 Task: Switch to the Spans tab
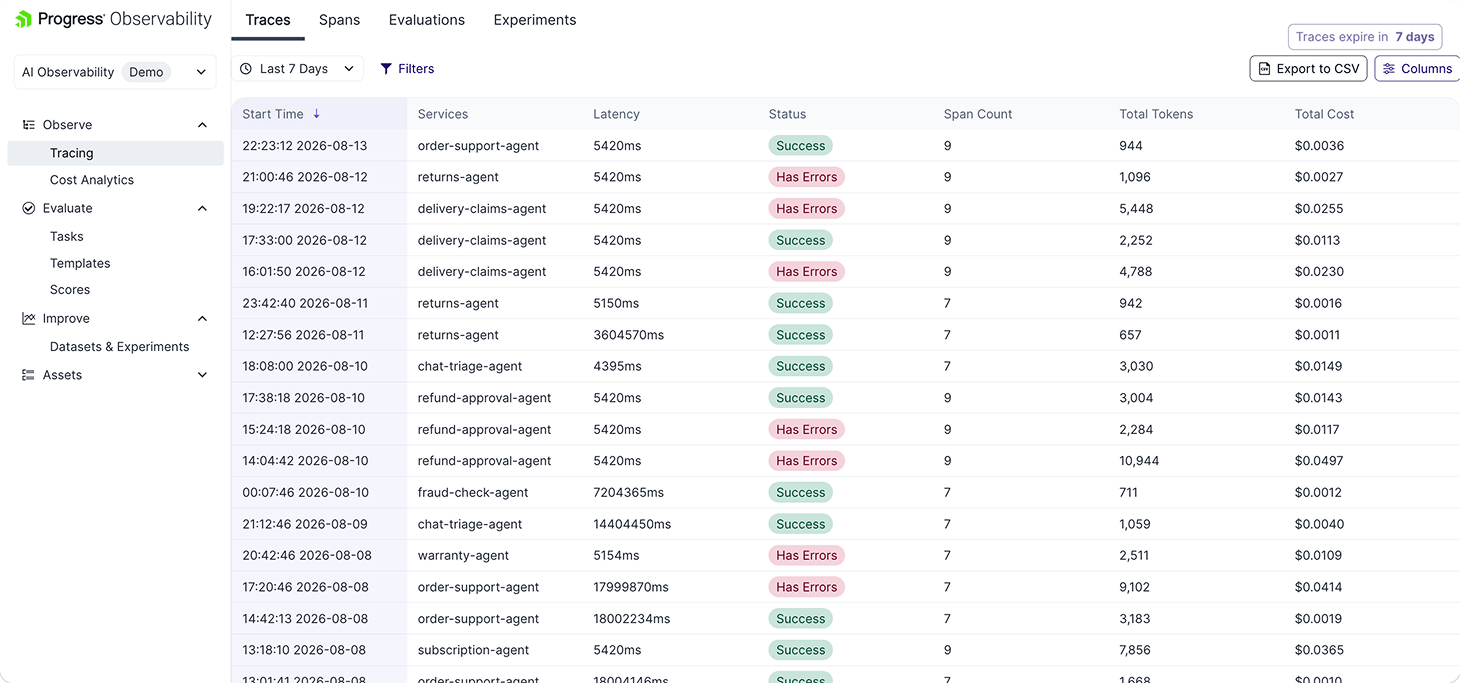pos(339,20)
